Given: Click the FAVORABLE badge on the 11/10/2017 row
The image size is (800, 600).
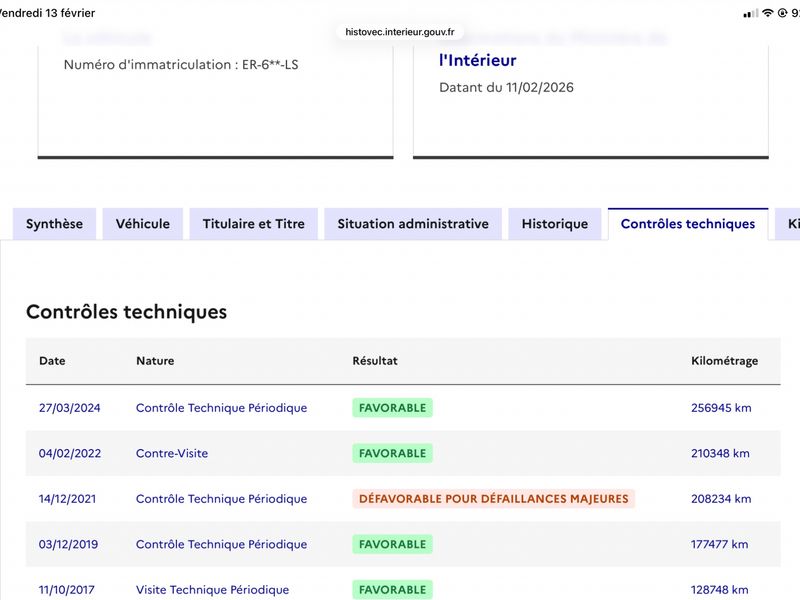Looking at the screenshot, I should pos(392,589).
